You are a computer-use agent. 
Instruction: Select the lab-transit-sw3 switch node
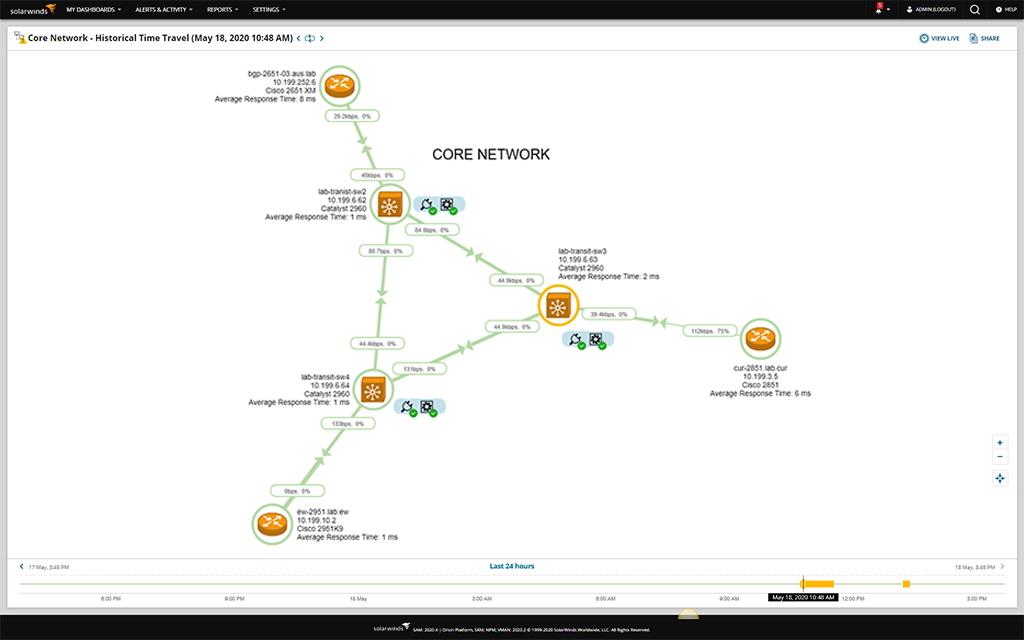pos(558,307)
